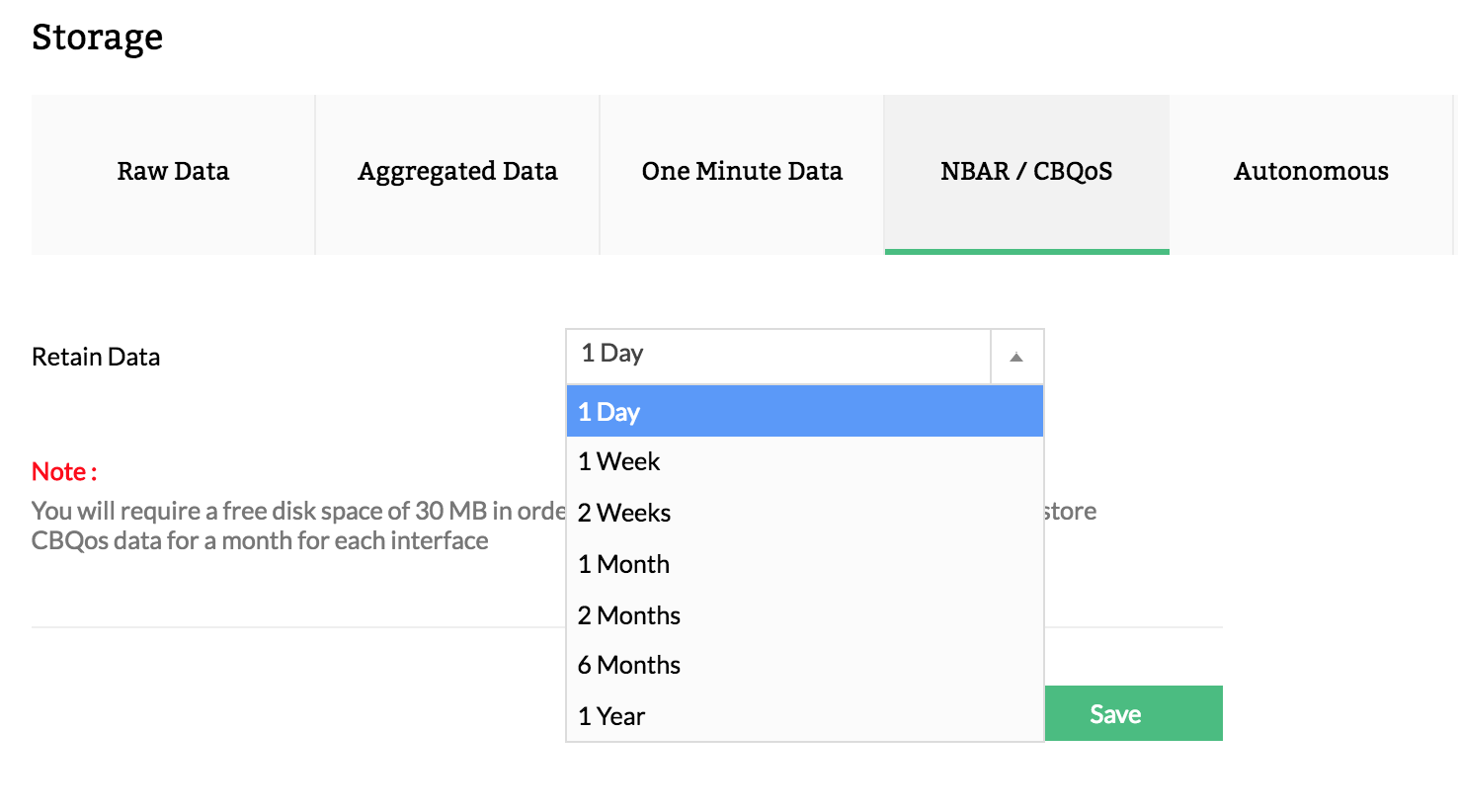
Task: Click the horizontal divider below the note
Action: tap(296, 627)
